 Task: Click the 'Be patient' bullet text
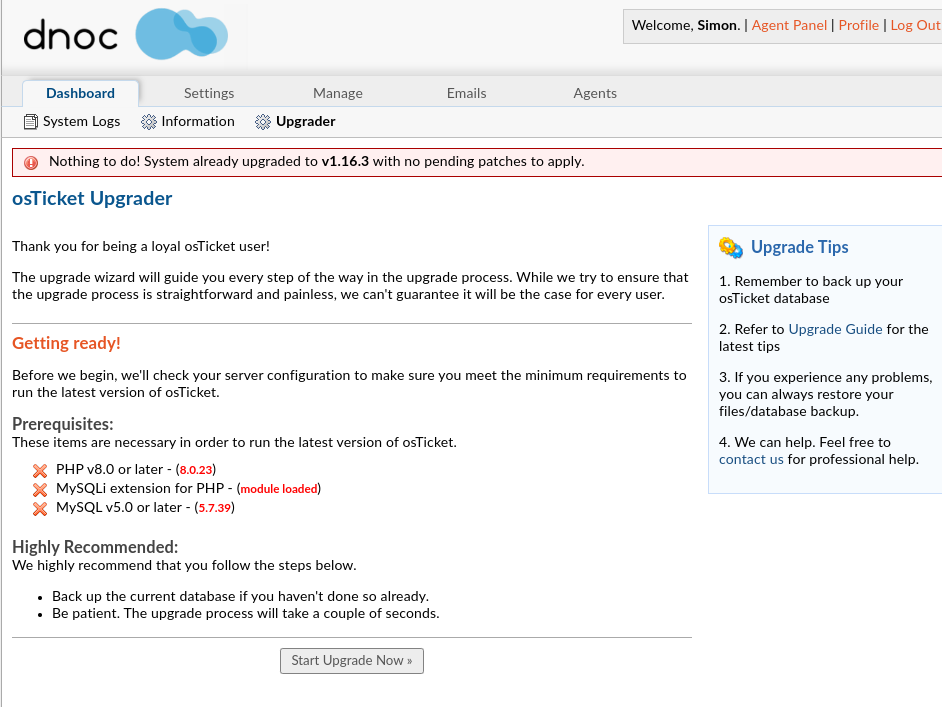(x=246, y=613)
